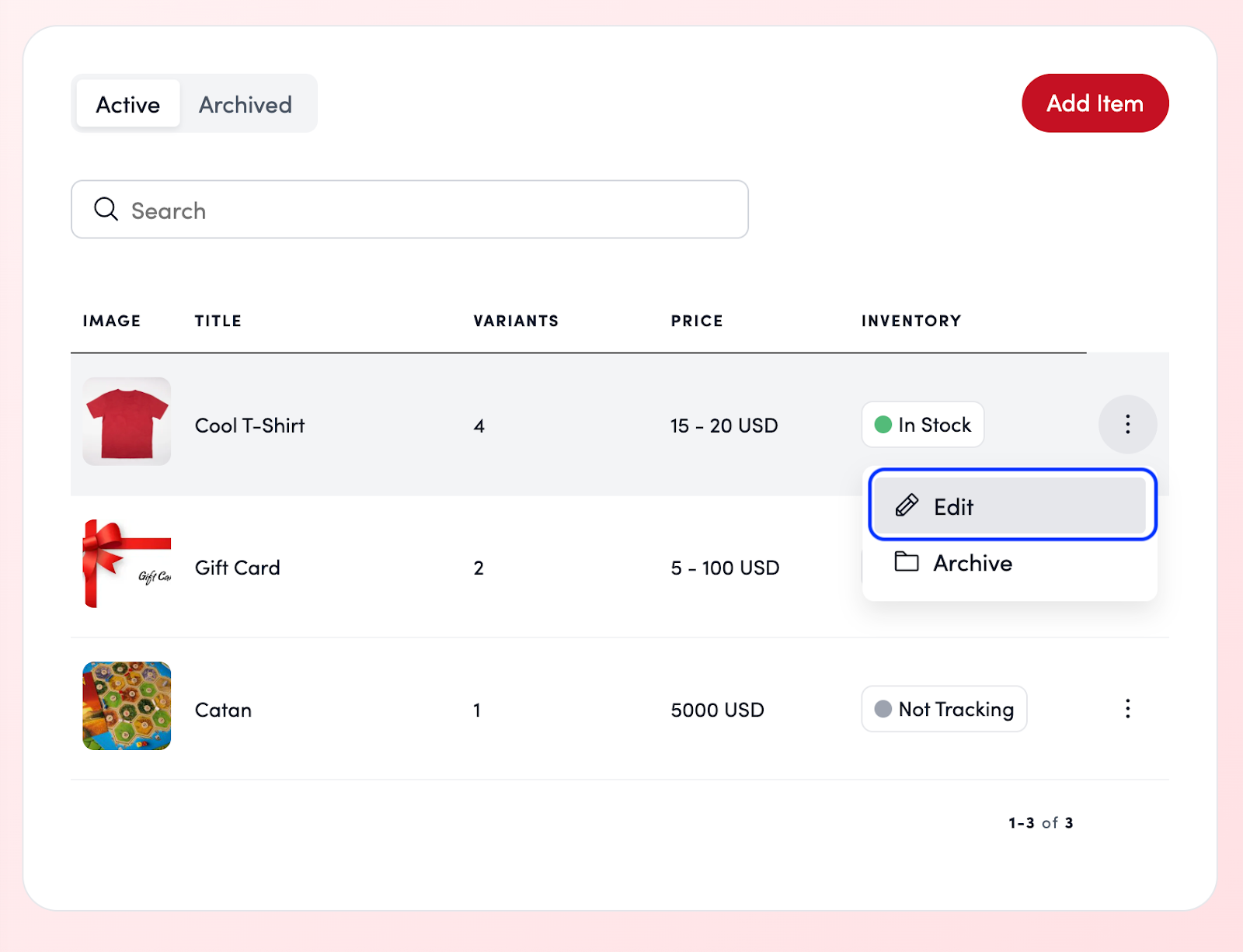The width and height of the screenshot is (1243, 952).
Task: Click the Gift Card ribbon image
Action: pyautogui.click(x=127, y=565)
